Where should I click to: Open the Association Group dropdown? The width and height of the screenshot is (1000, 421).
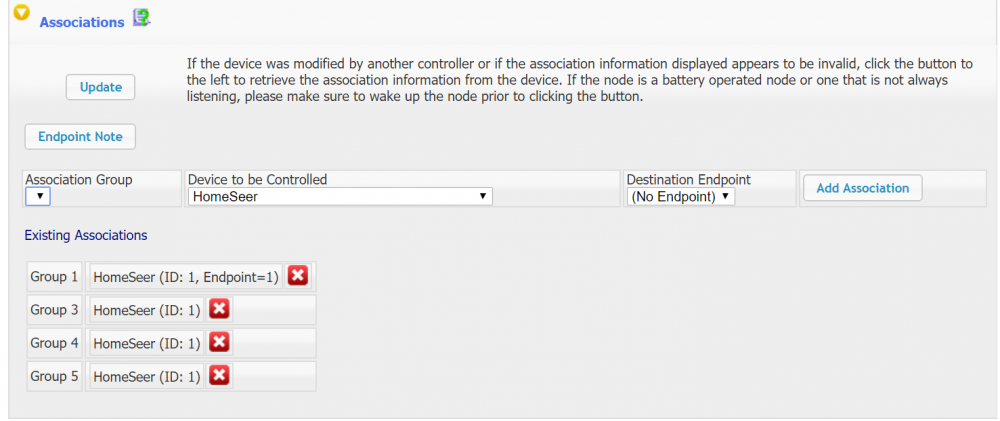tap(37, 197)
